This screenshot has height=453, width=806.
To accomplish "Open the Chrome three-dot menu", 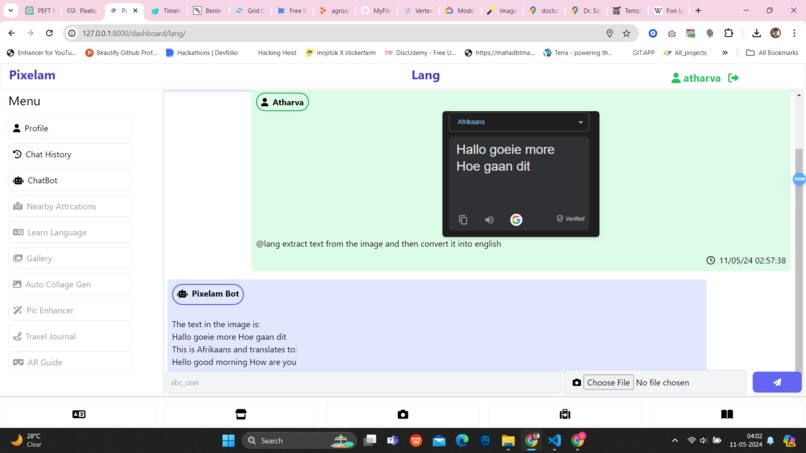I will tap(794, 33).
